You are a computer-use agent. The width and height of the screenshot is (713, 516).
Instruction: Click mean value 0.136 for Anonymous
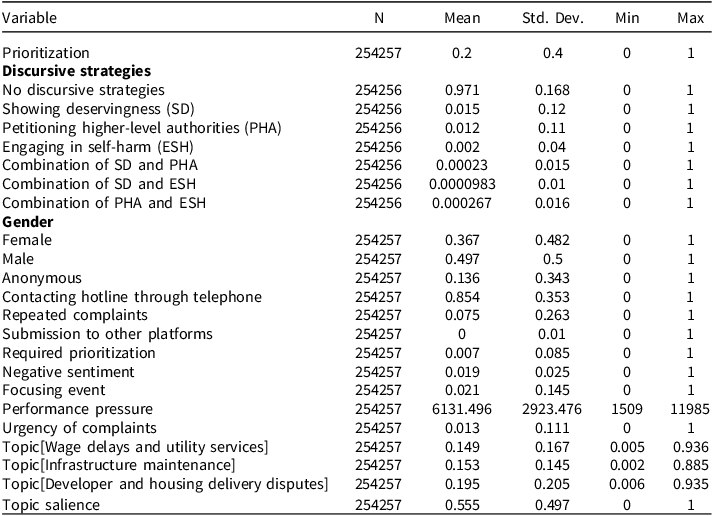[462, 278]
